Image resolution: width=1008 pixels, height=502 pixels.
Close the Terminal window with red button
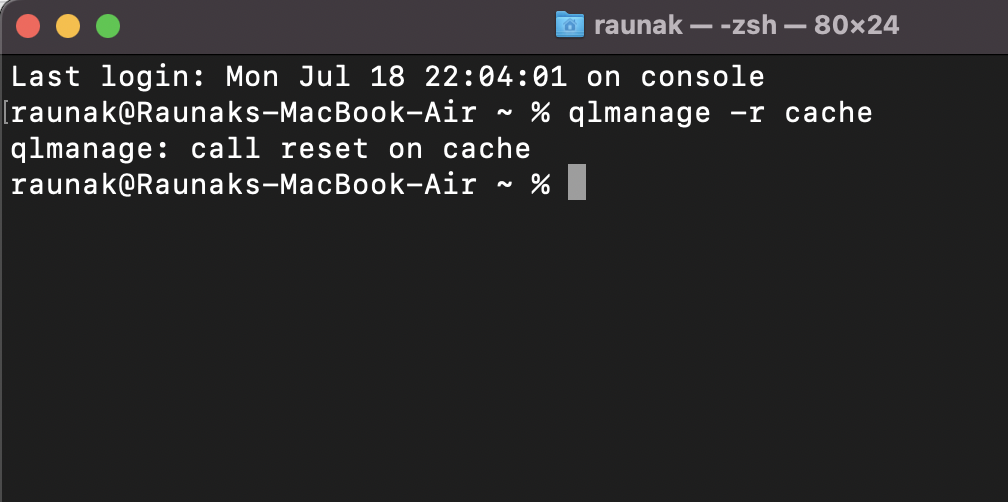pos(28,26)
